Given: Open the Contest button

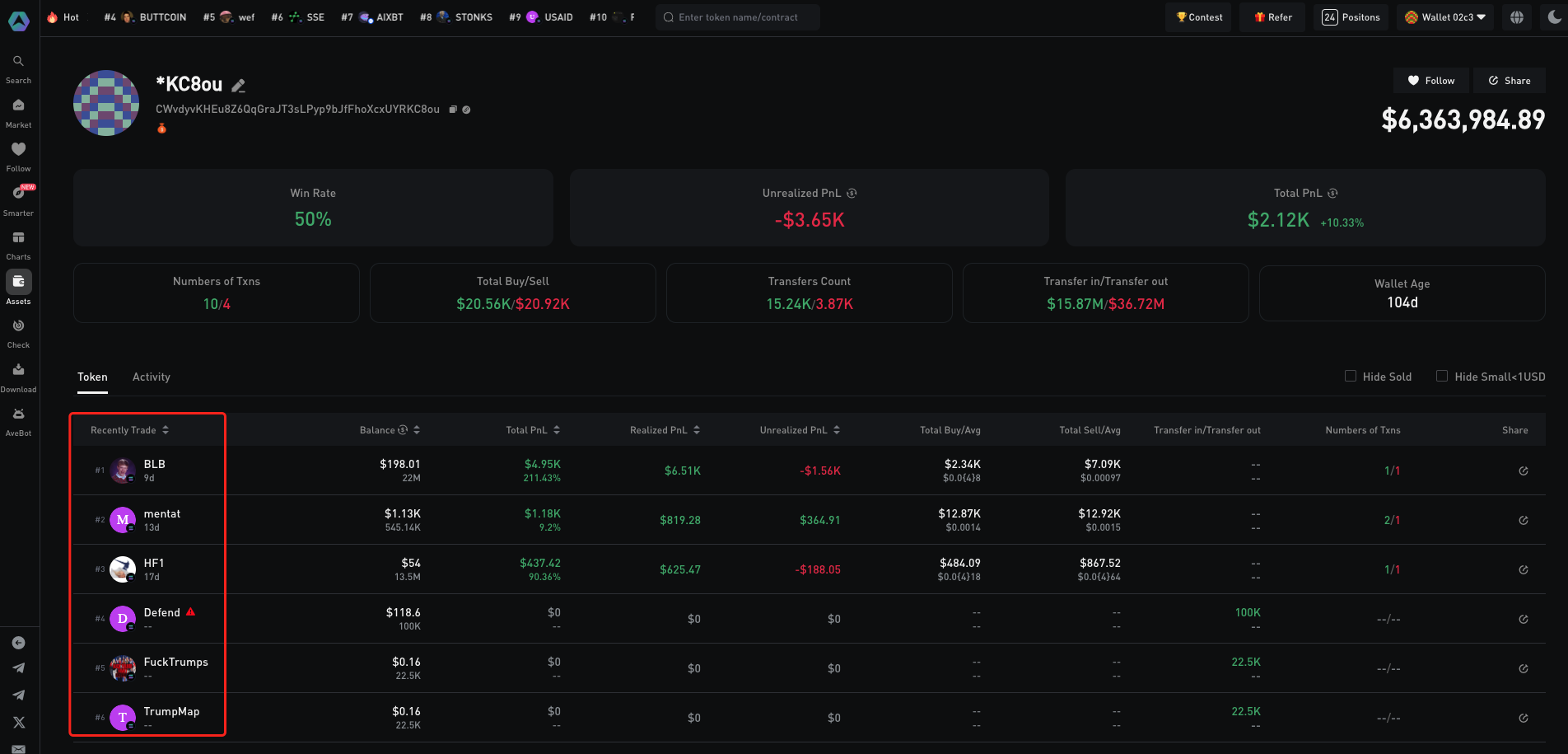Looking at the screenshot, I should (1198, 17).
